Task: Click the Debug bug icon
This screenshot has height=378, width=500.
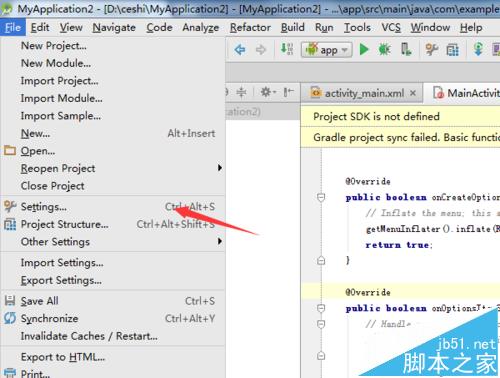Action: click(384, 50)
